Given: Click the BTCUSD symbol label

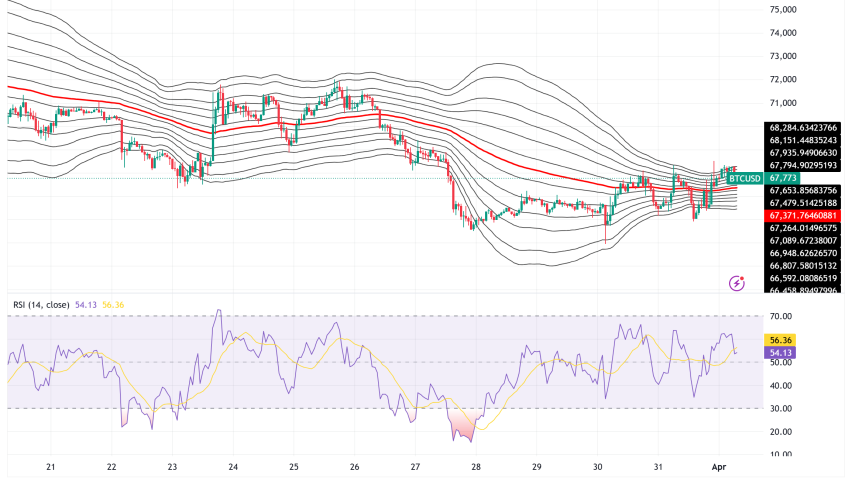Looking at the screenshot, I should click(x=747, y=177).
